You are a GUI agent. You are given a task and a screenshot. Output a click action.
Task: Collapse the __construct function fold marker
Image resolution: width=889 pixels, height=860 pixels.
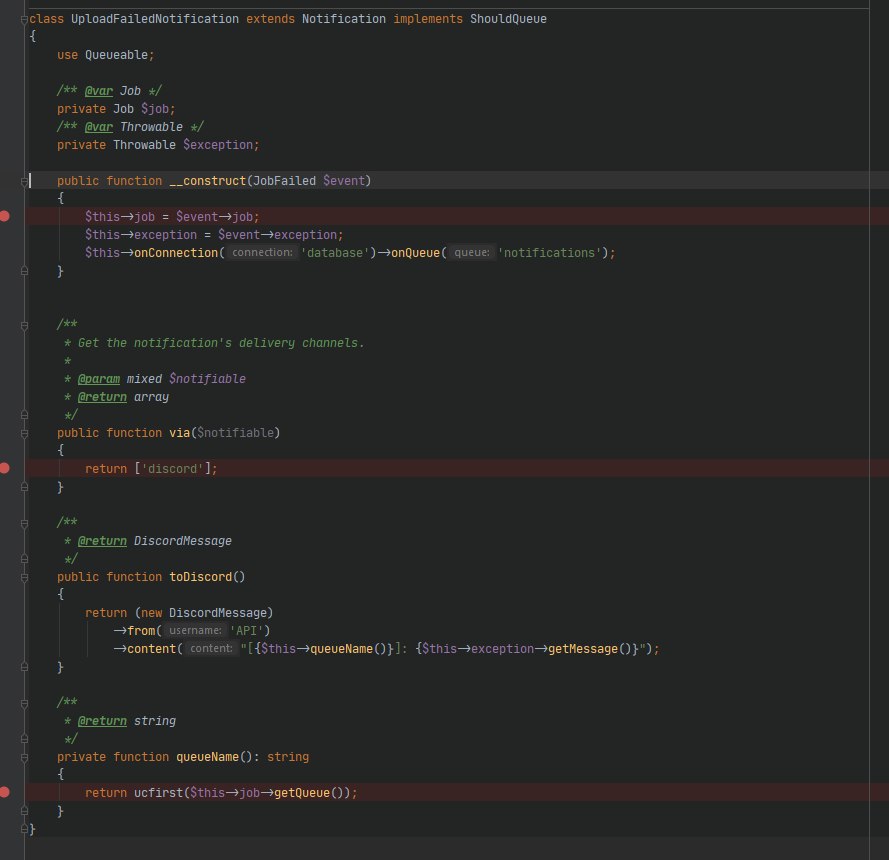click(24, 181)
